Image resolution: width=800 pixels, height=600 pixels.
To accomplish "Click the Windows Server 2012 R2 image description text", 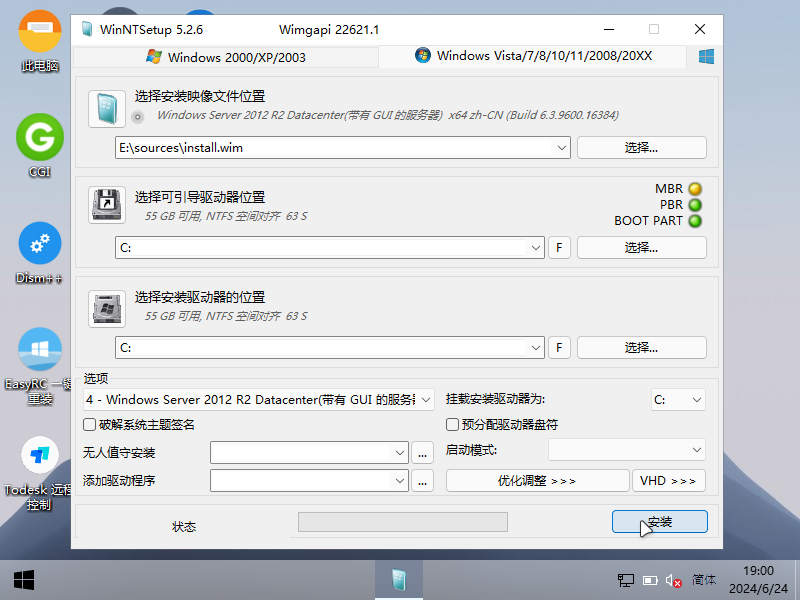I will pyautogui.click(x=388, y=115).
